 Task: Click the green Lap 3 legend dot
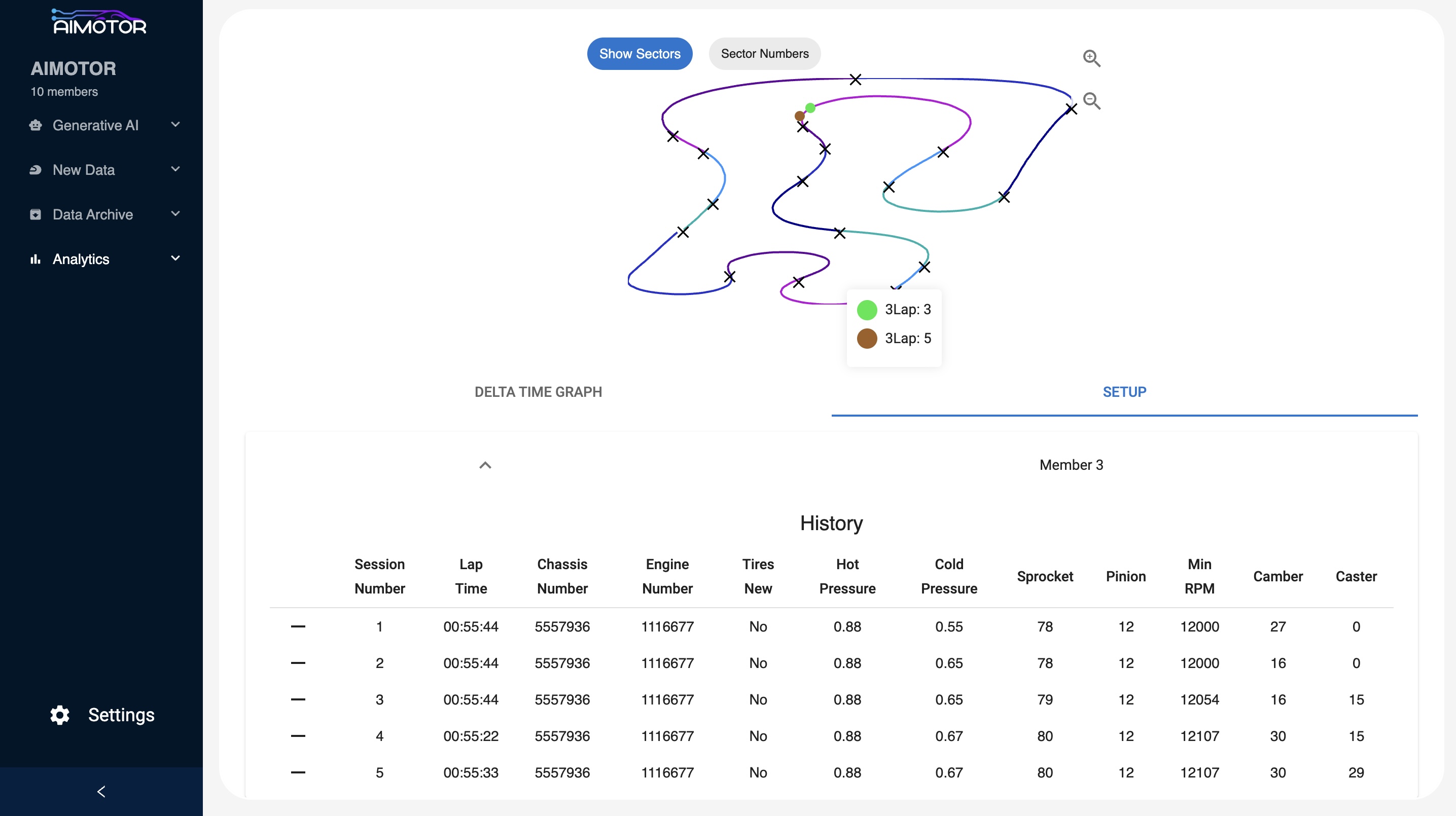(x=867, y=310)
